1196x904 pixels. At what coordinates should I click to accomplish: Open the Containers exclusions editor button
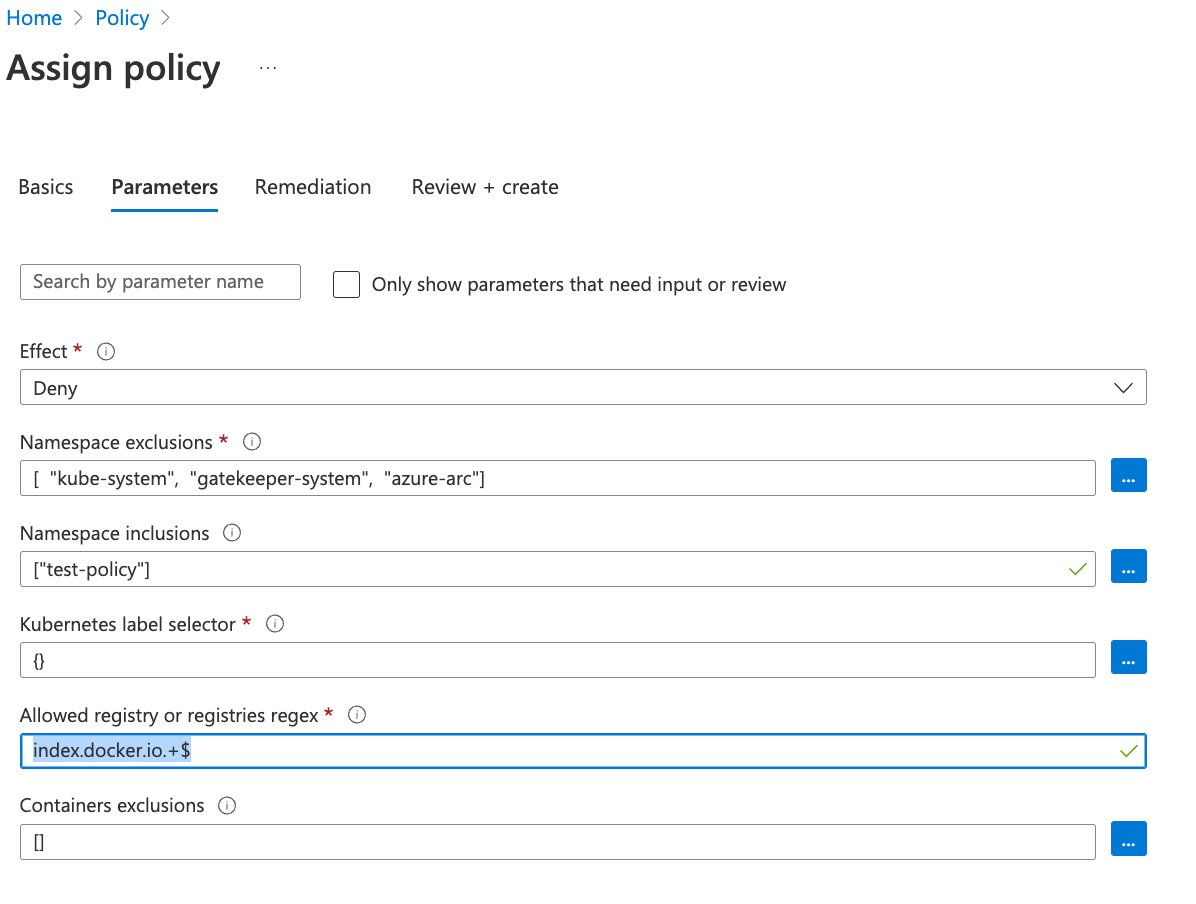coord(1128,839)
